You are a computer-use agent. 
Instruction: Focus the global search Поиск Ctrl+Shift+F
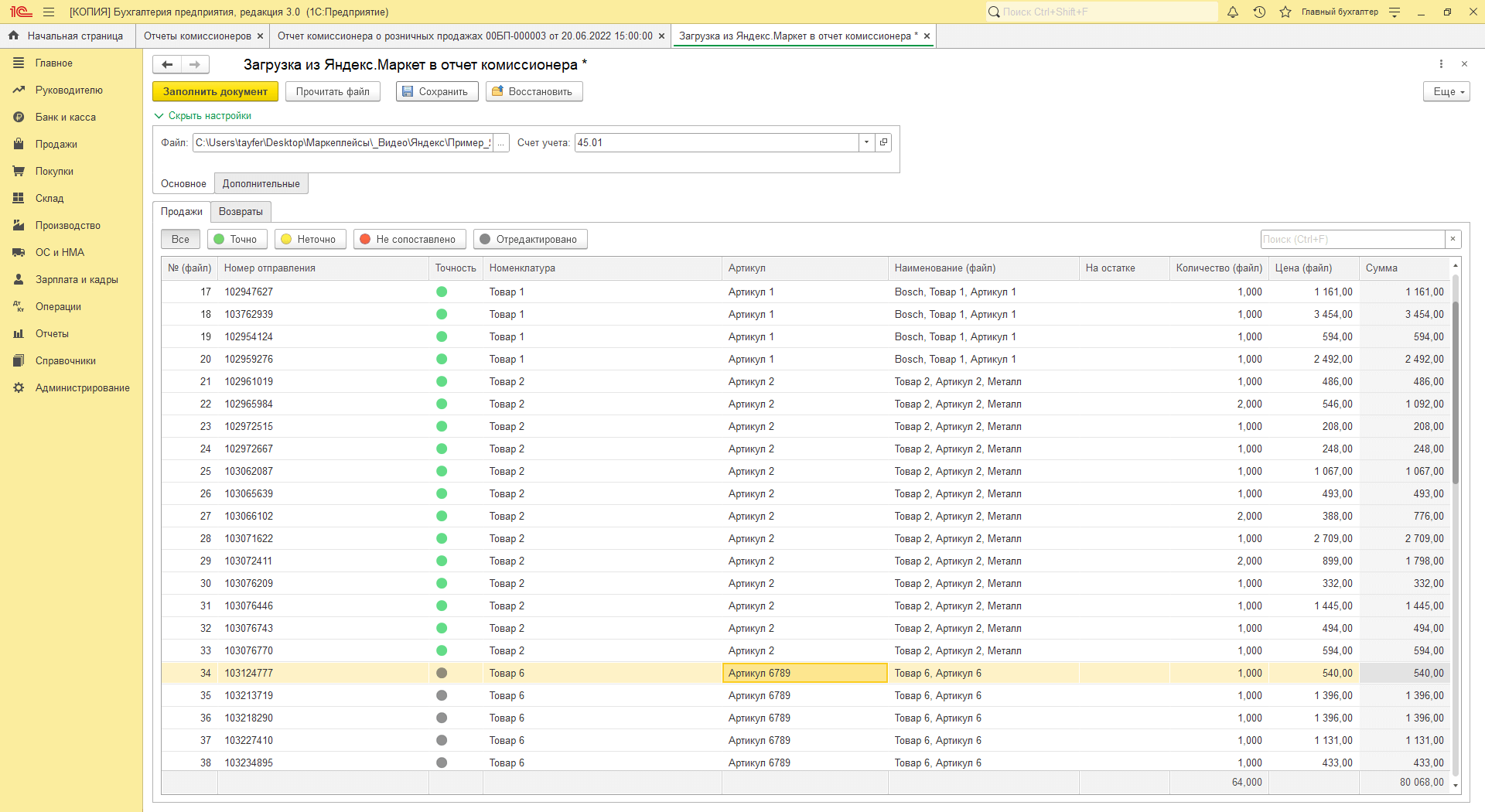(1101, 12)
